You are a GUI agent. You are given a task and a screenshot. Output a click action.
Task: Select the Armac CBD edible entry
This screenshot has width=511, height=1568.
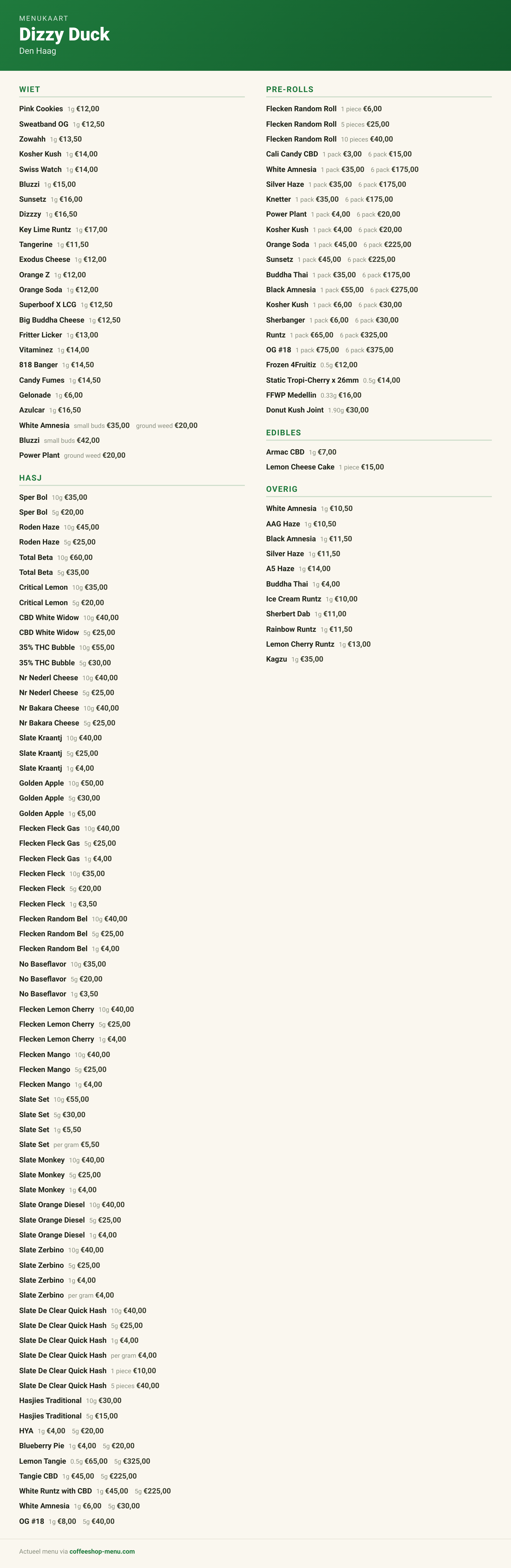point(301,452)
